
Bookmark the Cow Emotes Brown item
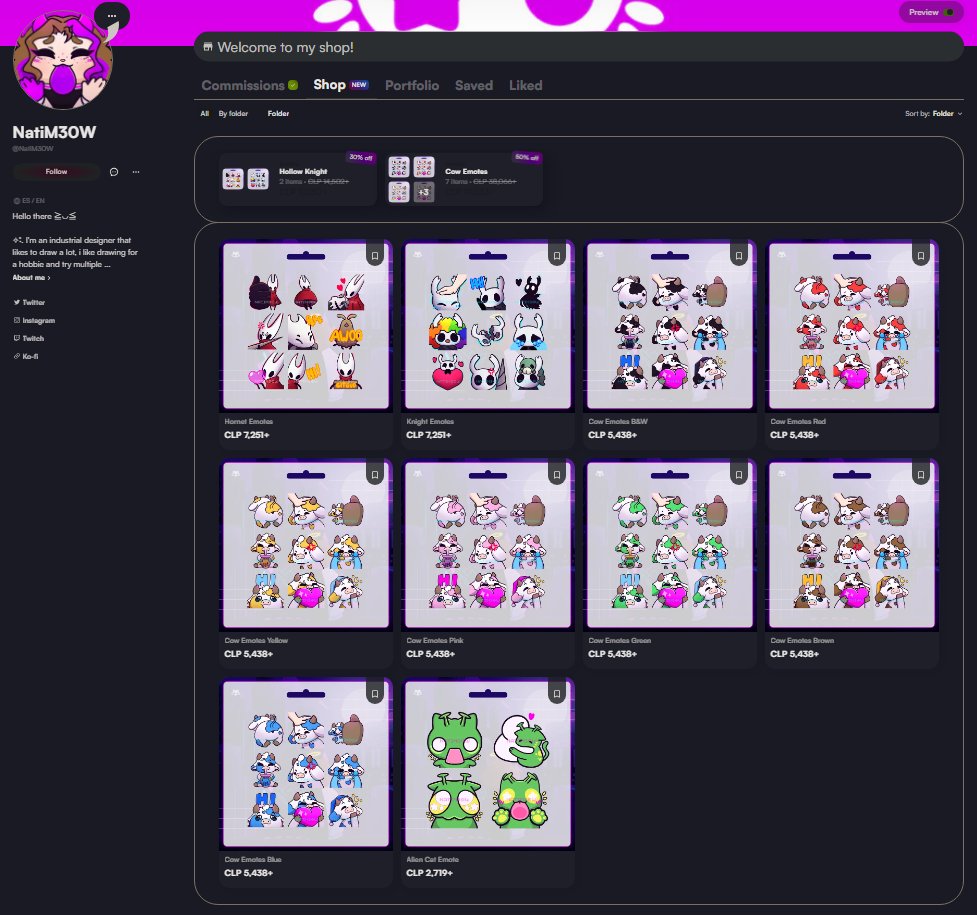921,475
